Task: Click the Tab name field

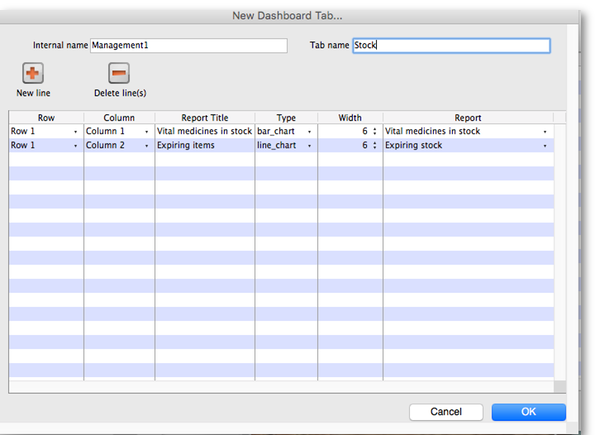Action: pyautogui.click(x=450, y=45)
